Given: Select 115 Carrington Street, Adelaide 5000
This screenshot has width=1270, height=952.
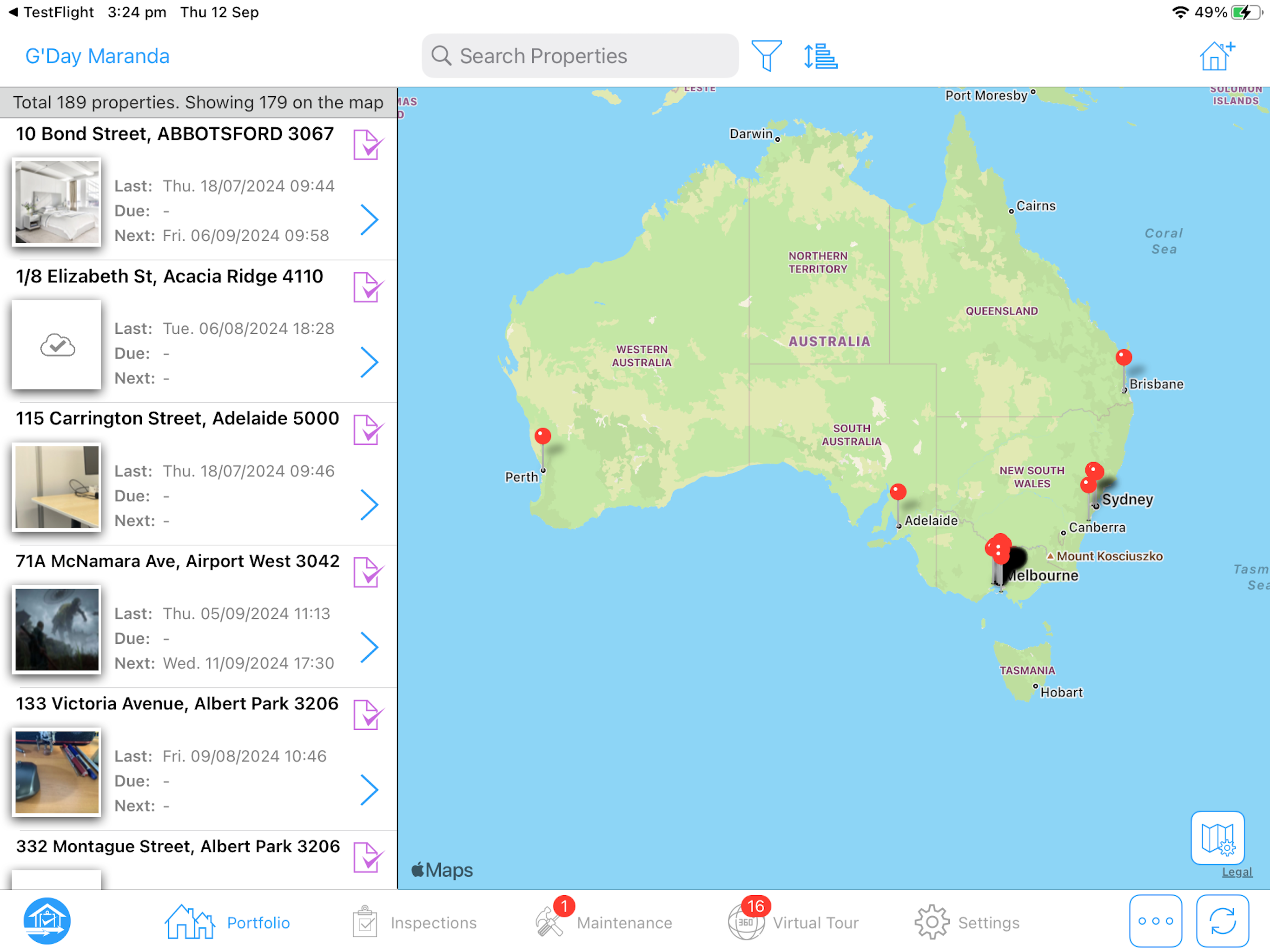Looking at the screenshot, I should (178, 418).
